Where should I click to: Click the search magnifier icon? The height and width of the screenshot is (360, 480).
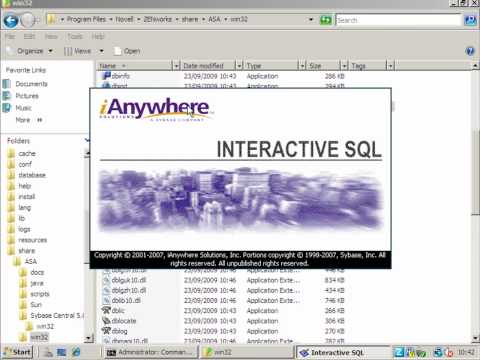coord(470,20)
